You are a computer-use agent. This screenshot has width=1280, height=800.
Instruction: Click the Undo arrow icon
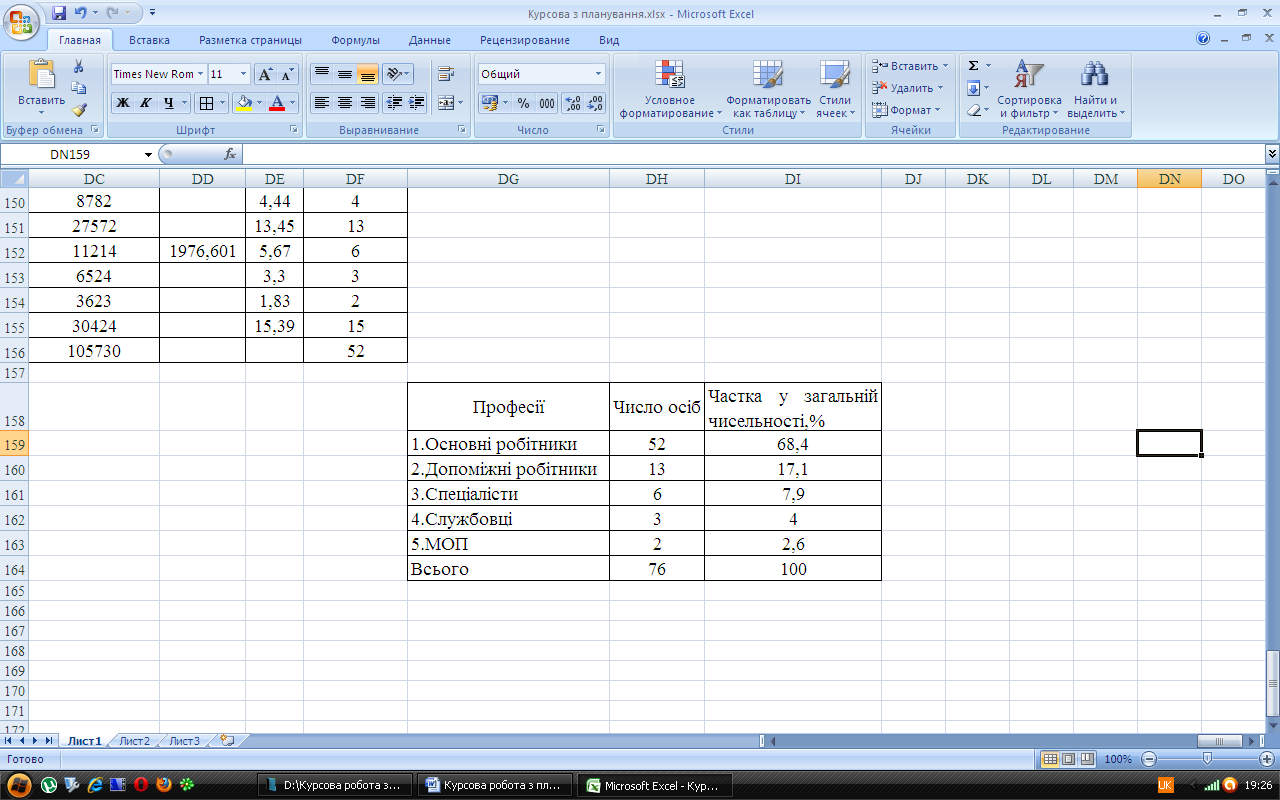coord(81,14)
